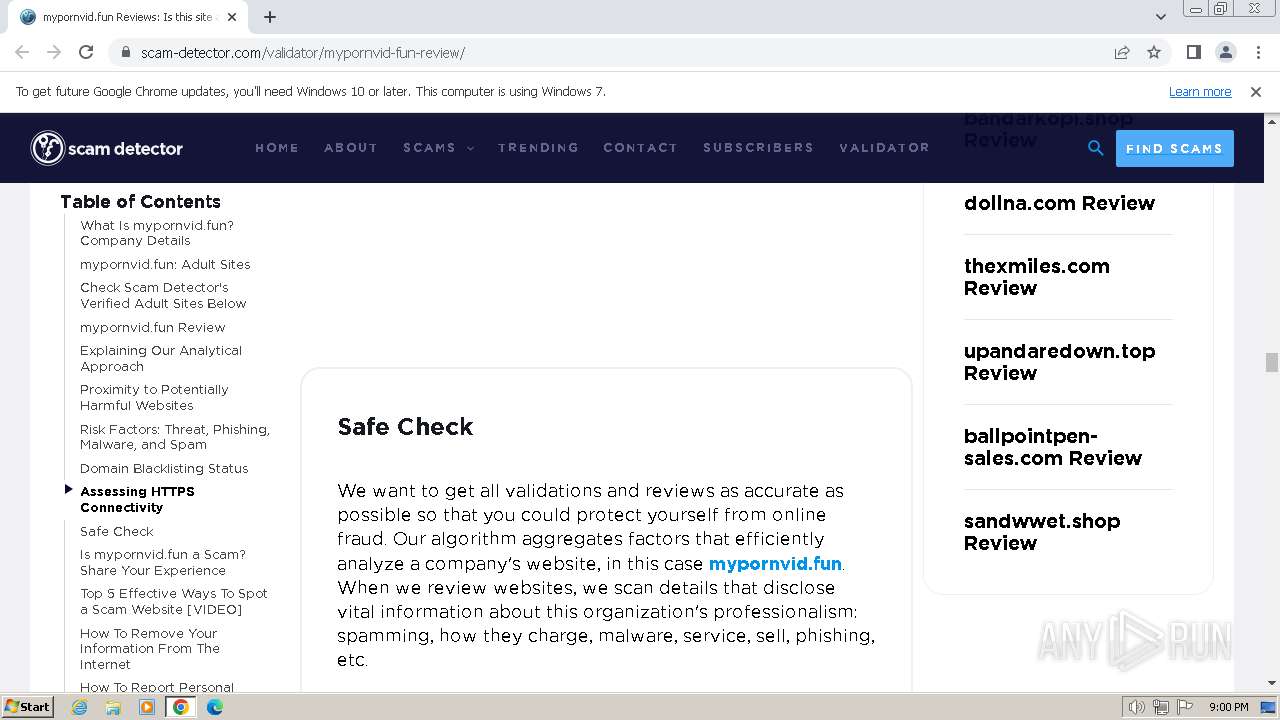Viewport: 1280px width, 720px height.
Task: Click the Scam Detector logo
Action: (107, 148)
